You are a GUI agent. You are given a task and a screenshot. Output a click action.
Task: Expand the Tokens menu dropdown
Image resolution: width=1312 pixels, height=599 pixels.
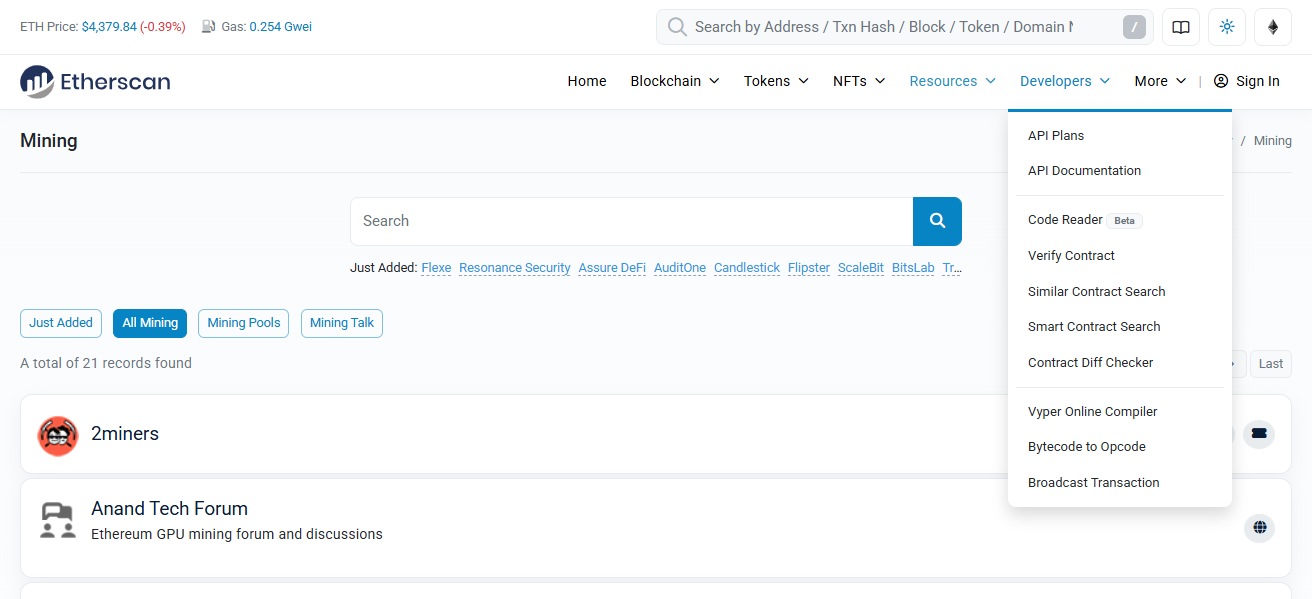(776, 81)
